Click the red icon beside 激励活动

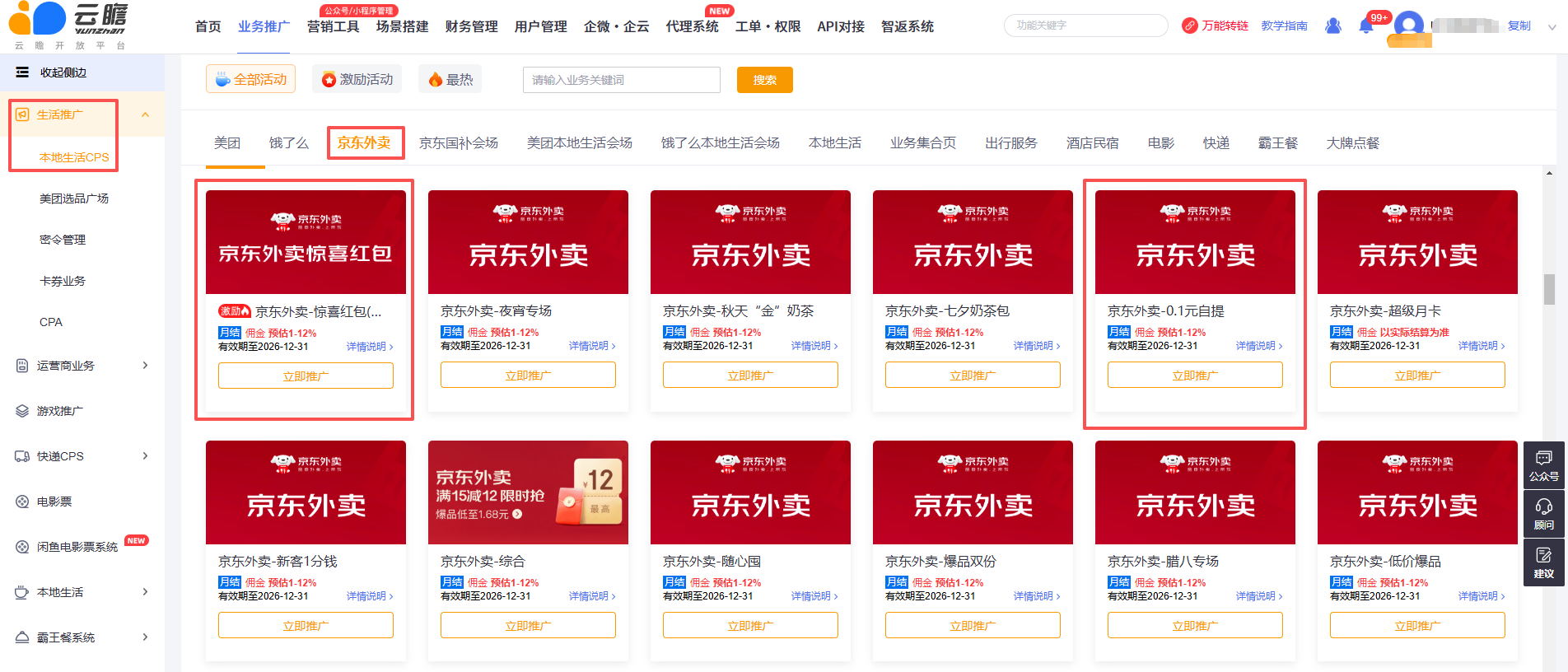pyautogui.click(x=329, y=79)
